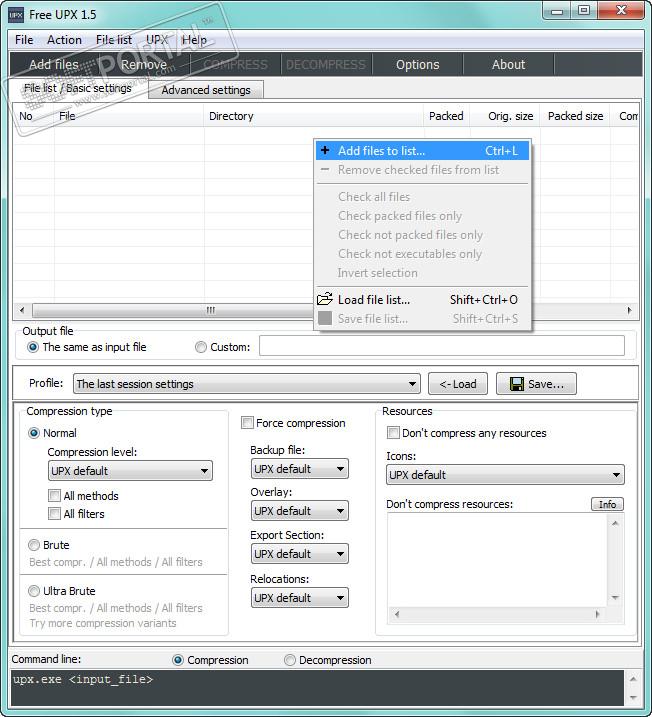Viewport: 652px width, 717px height.
Task: Click left arrow of resources horizontal scrollbar
Action: (x=397, y=614)
